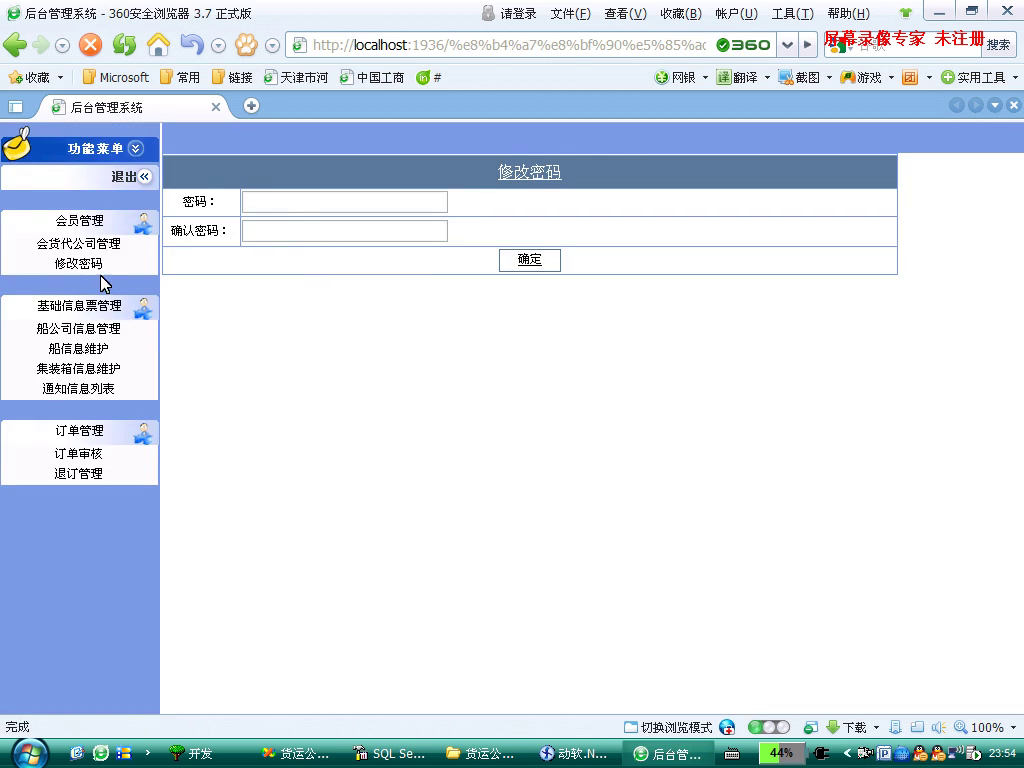Go to the home page icon
The width and height of the screenshot is (1024, 768).
coord(159,44)
